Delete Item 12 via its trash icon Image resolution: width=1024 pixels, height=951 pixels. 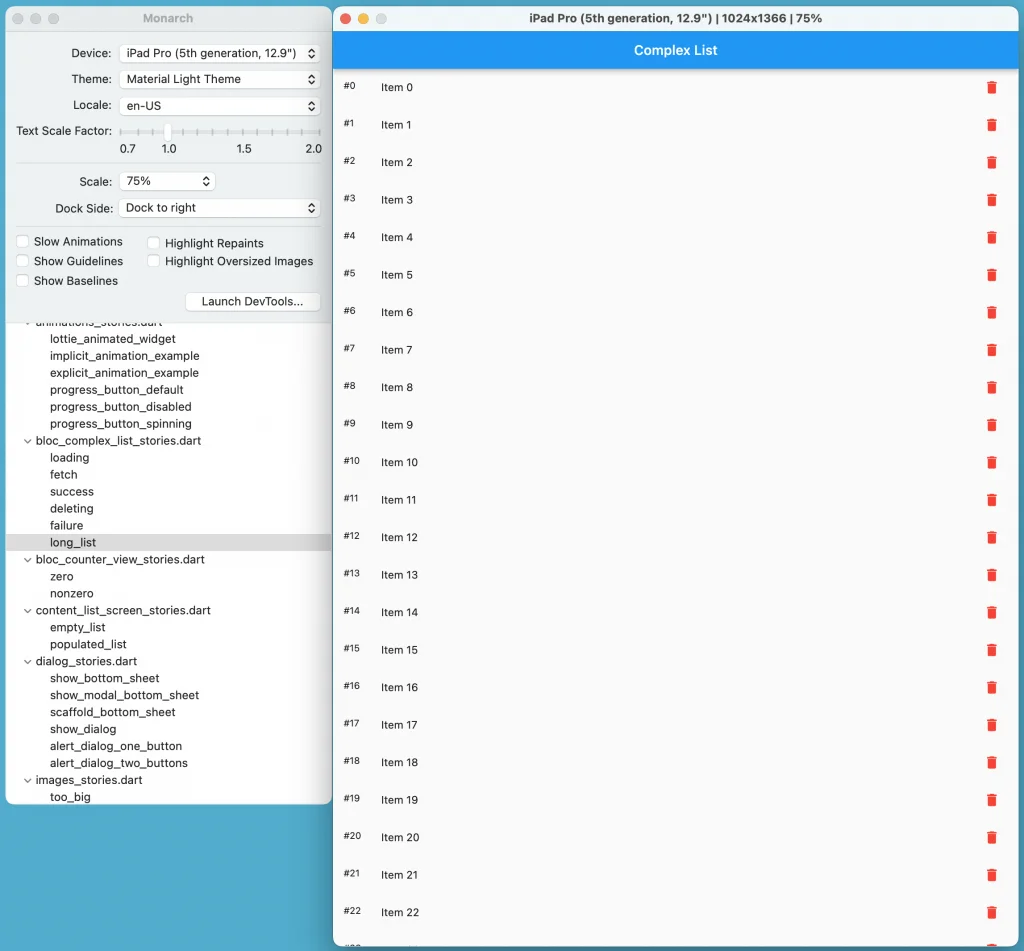[991, 538]
